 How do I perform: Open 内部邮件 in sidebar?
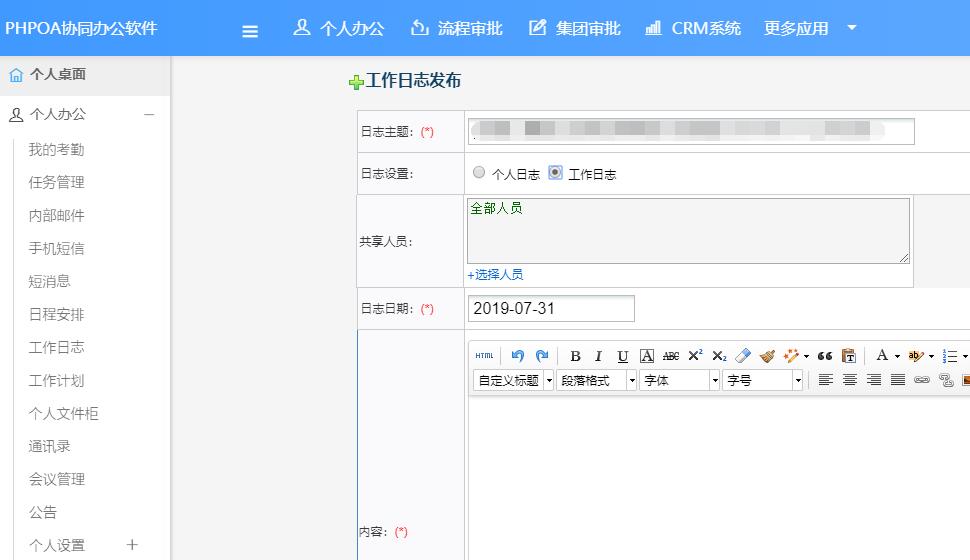[x=56, y=215]
